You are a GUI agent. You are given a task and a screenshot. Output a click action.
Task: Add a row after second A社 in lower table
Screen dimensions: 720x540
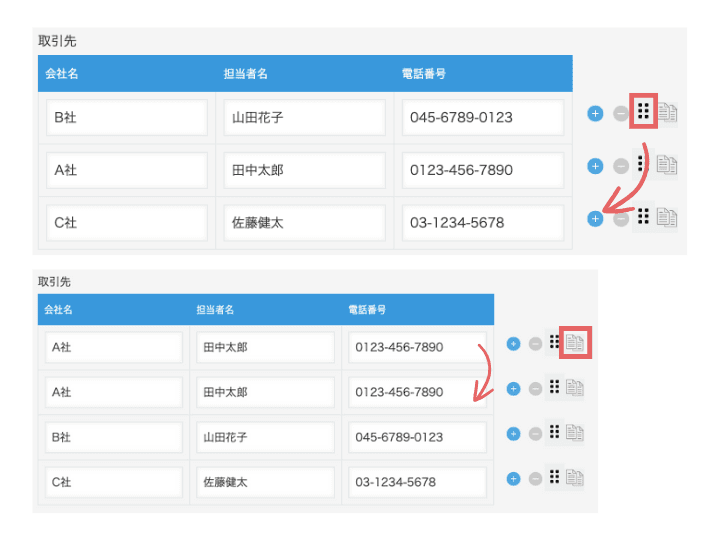point(513,389)
